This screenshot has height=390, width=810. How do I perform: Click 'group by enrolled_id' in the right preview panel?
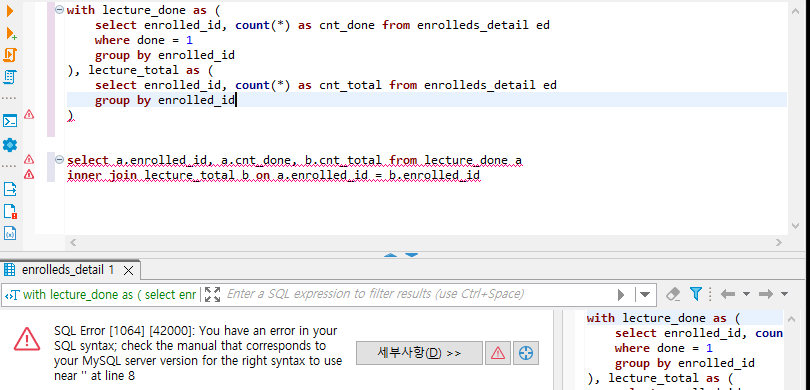tap(684, 363)
